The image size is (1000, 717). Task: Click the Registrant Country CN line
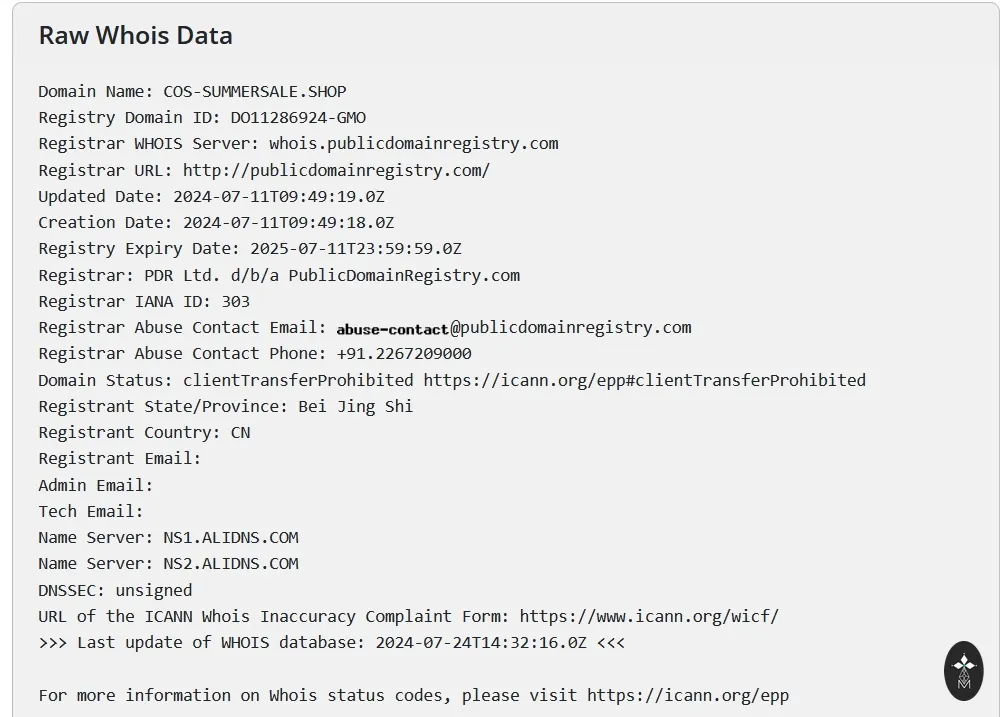(x=144, y=432)
